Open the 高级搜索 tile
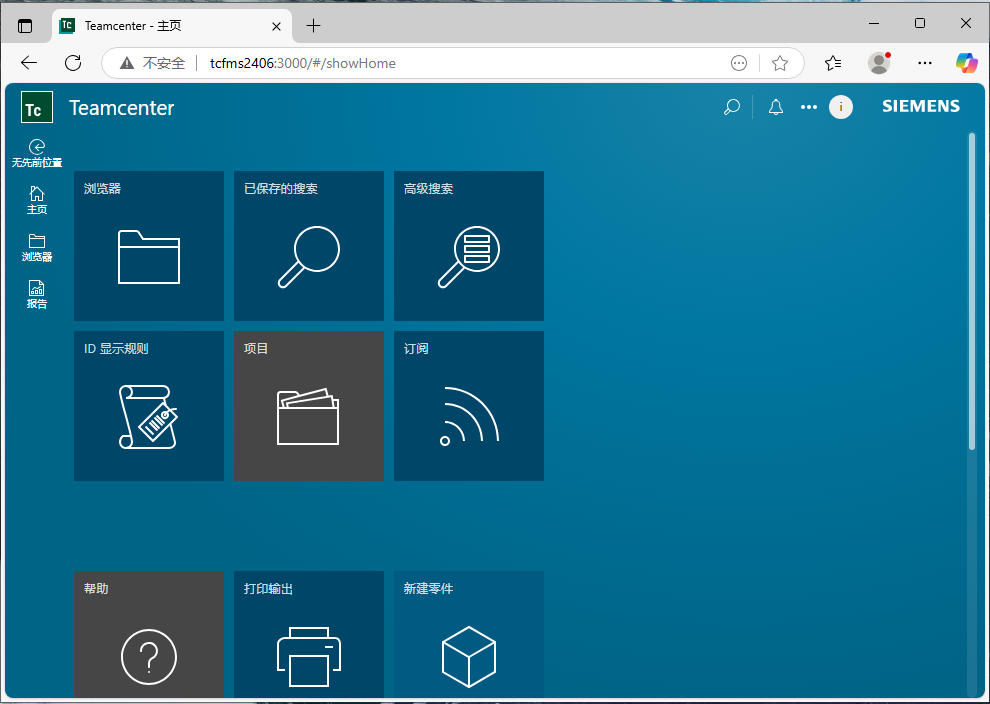Screen dimensions: 990x704 point(468,246)
